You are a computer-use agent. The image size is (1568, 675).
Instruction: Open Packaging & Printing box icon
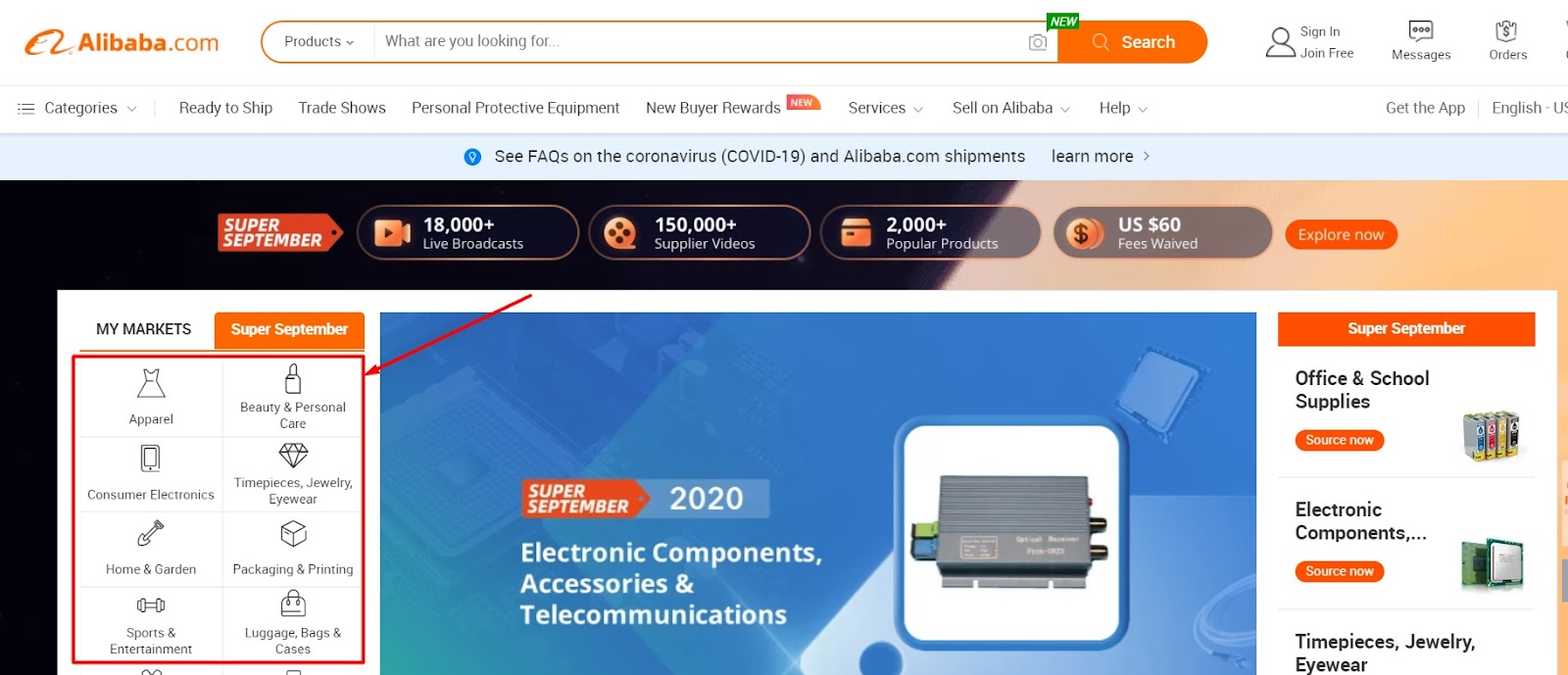point(293,534)
